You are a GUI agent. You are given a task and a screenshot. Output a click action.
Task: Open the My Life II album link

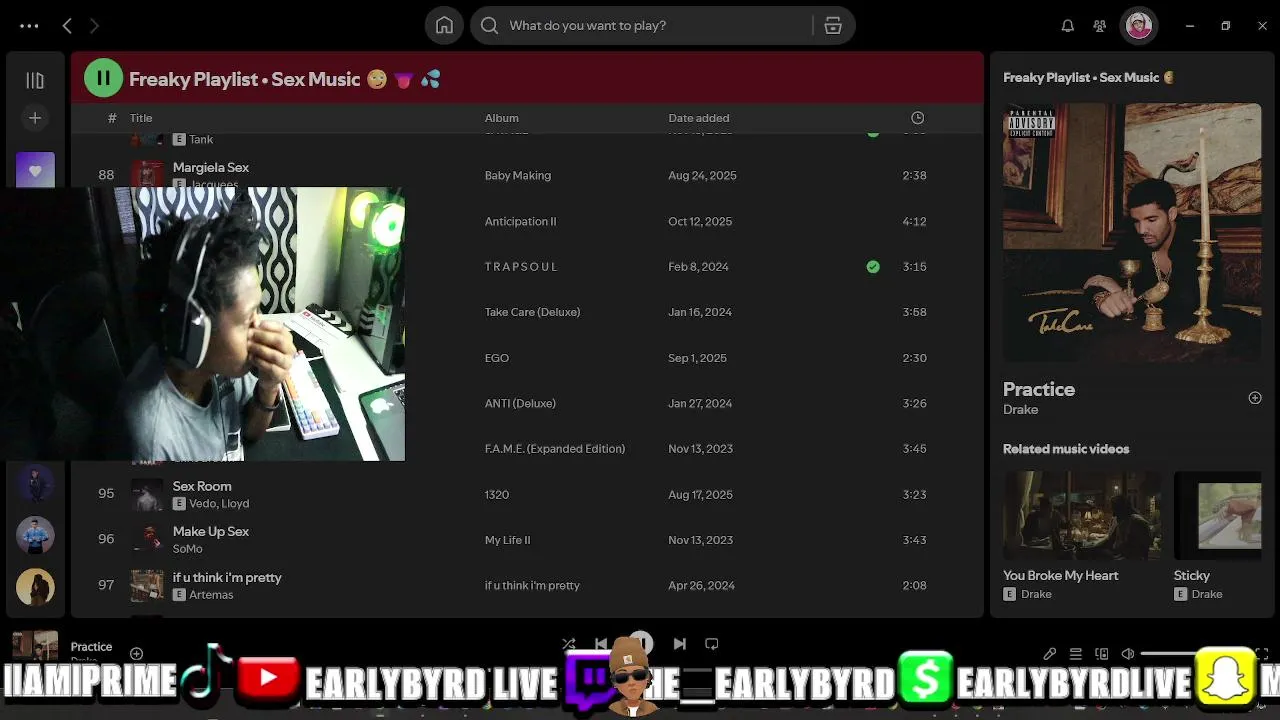pyautogui.click(x=508, y=540)
